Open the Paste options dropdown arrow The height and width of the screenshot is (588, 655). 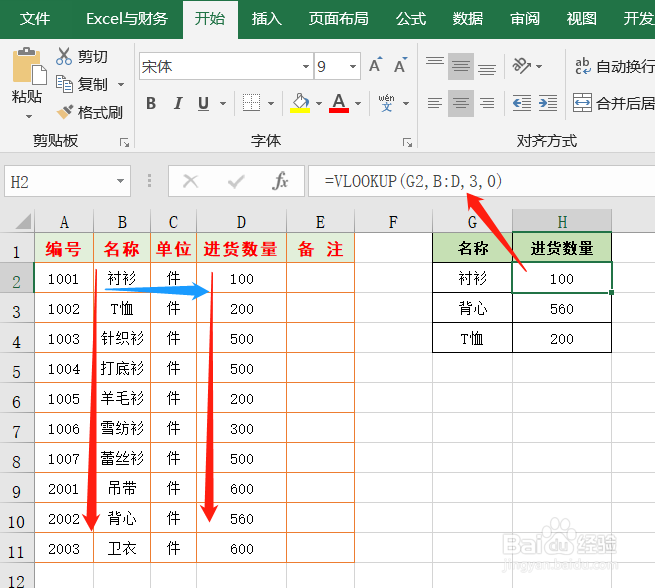[x=29, y=116]
